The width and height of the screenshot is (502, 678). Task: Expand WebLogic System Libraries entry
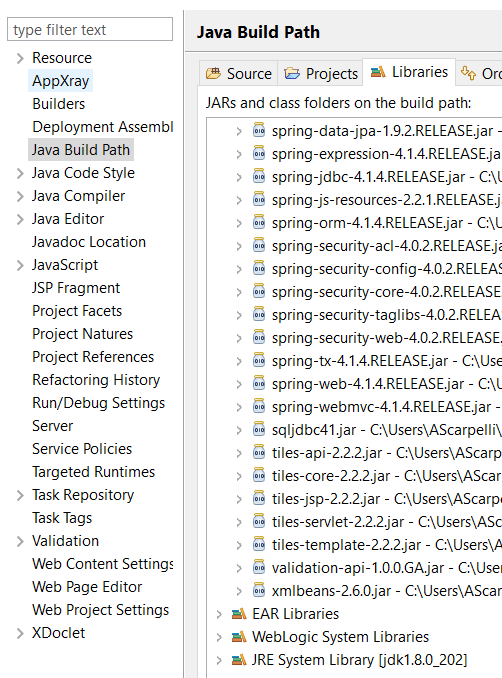click(219, 637)
